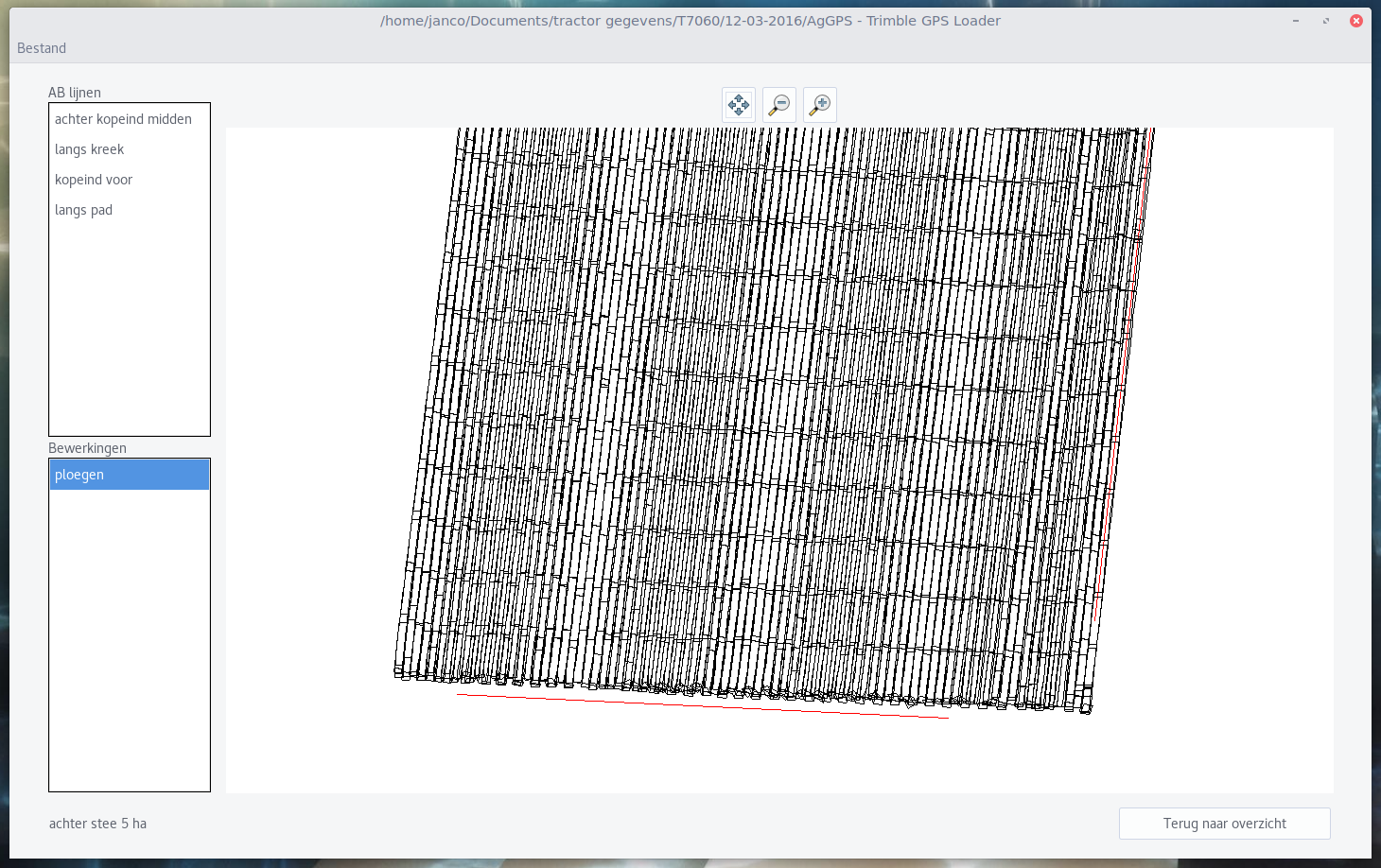Pick the 'langs pad' AB line
This screenshot has width=1381, height=868.
(83, 210)
